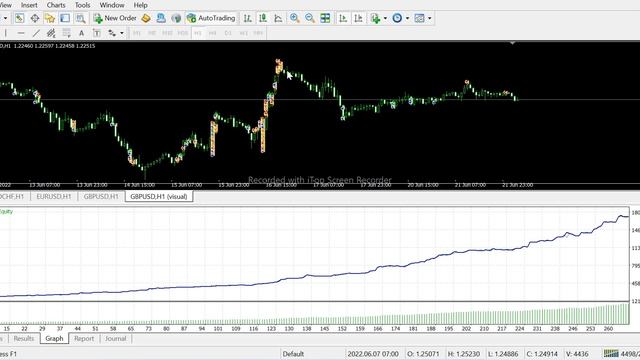
Task: Switch chart to line chart style
Action: click(x=278, y=18)
